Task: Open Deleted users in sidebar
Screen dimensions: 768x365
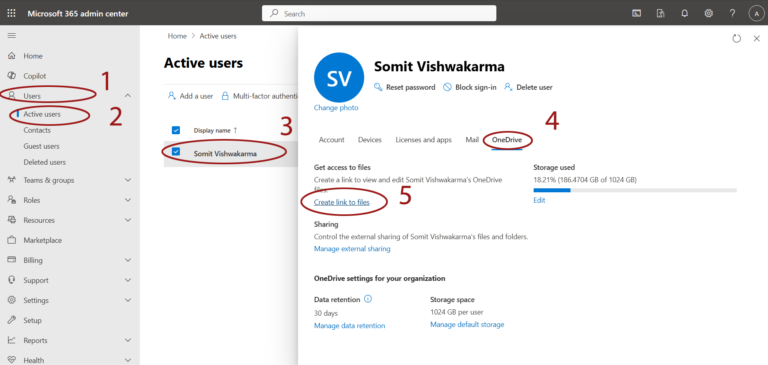Action: (45, 162)
